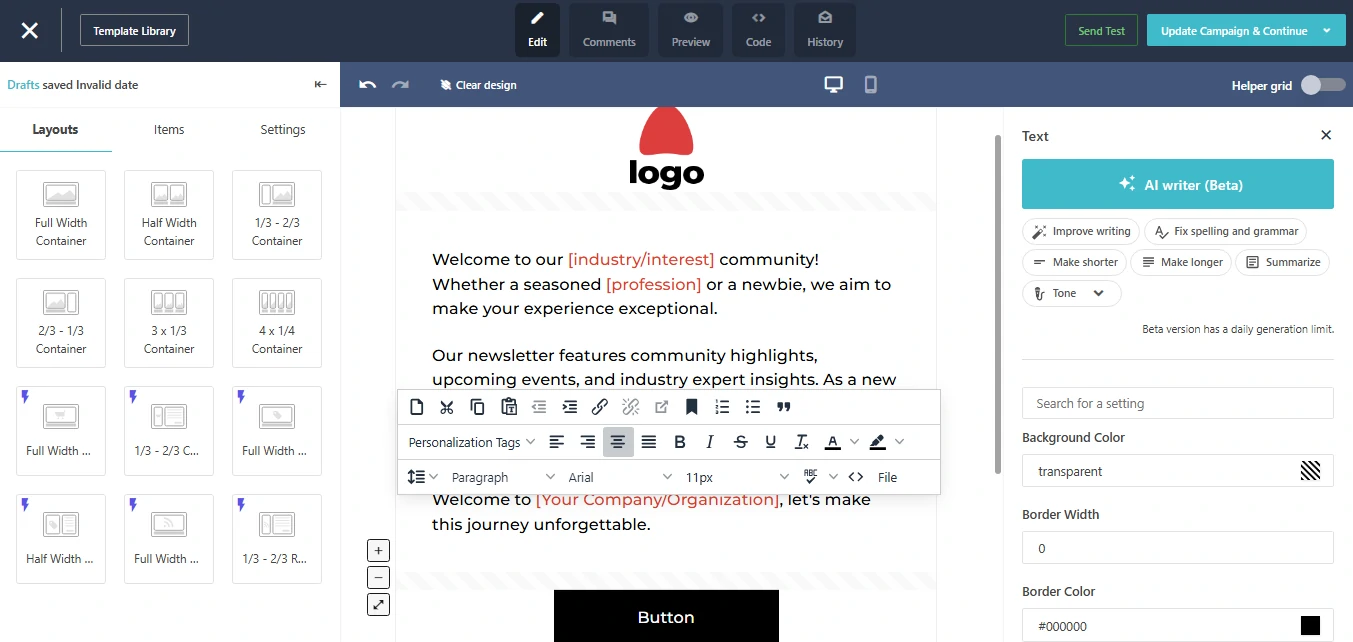Click the Improve writing button

click(x=1080, y=231)
